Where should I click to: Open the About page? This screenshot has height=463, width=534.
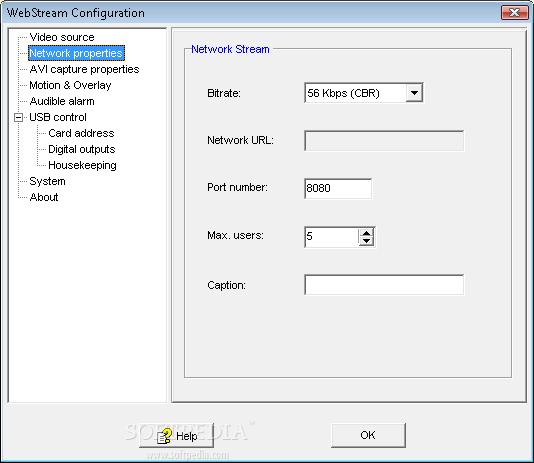[44, 197]
